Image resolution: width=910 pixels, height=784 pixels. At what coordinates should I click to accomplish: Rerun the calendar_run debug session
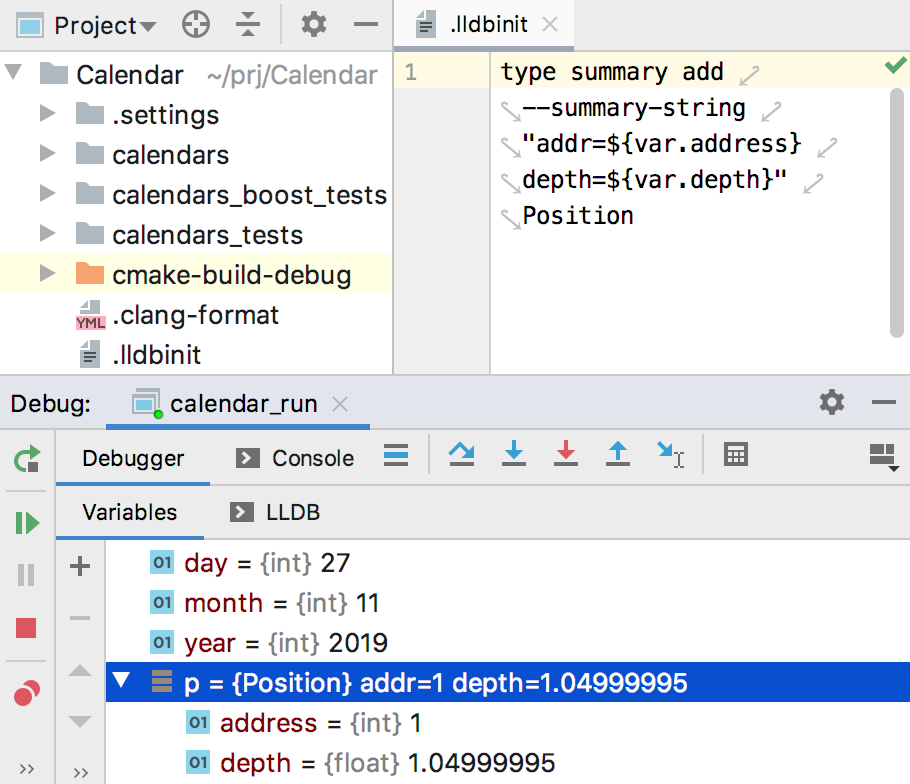27,457
